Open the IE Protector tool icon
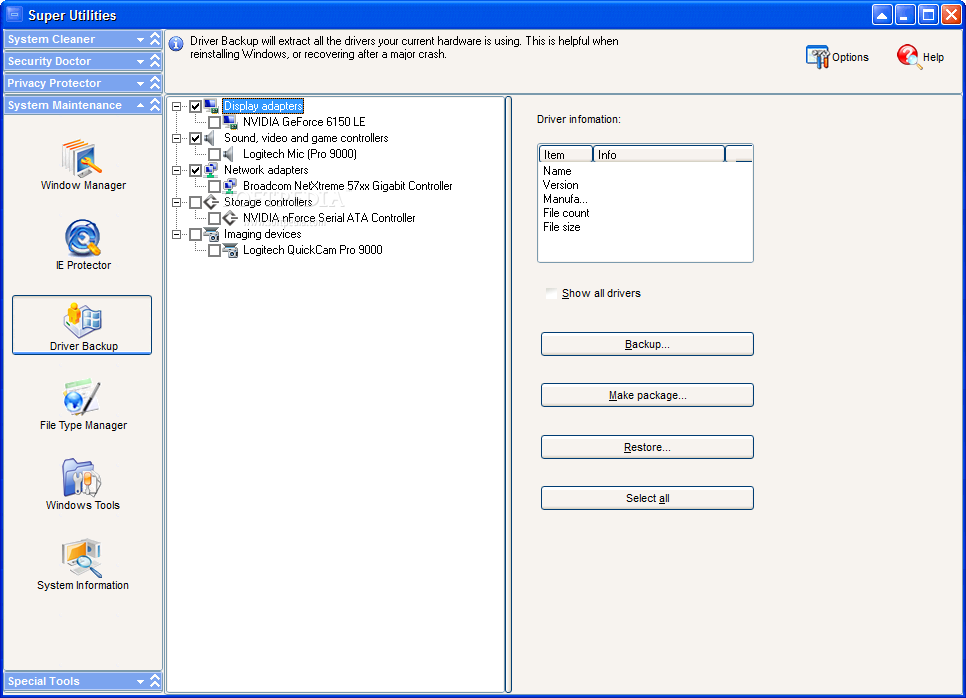966x698 pixels. (83, 238)
